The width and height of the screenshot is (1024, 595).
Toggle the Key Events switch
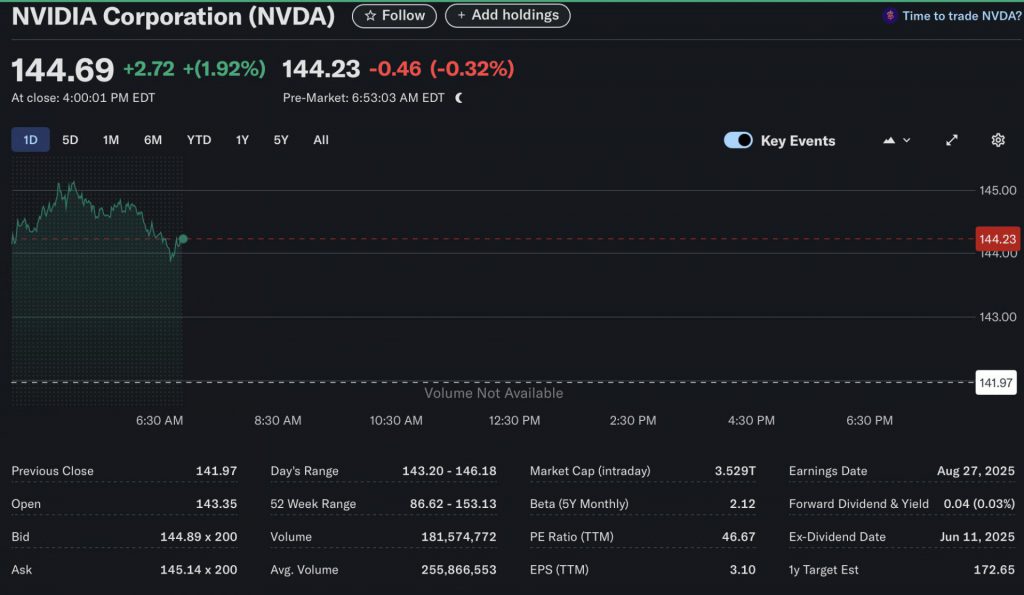[x=738, y=140]
